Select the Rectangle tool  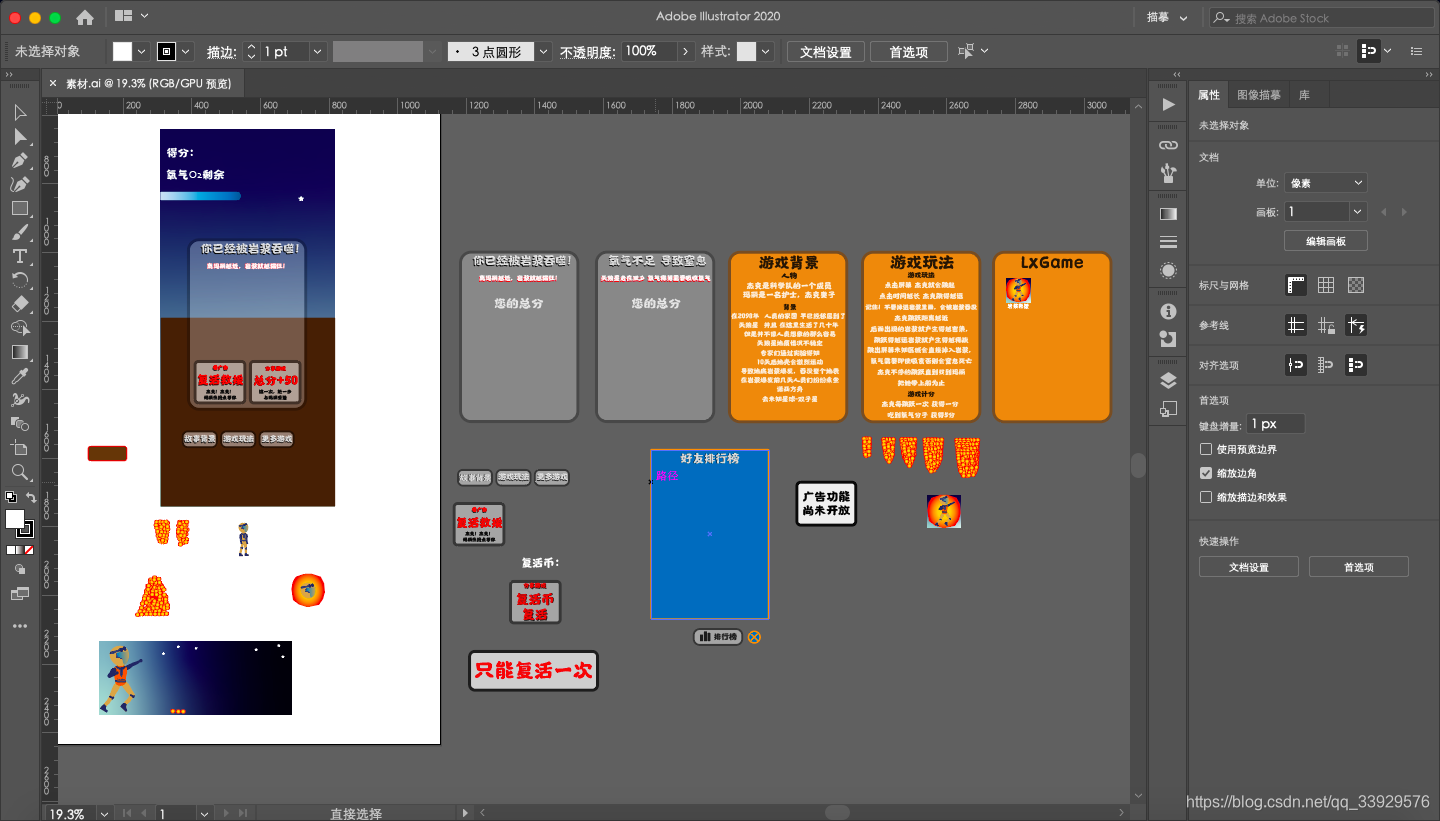[19, 208]
